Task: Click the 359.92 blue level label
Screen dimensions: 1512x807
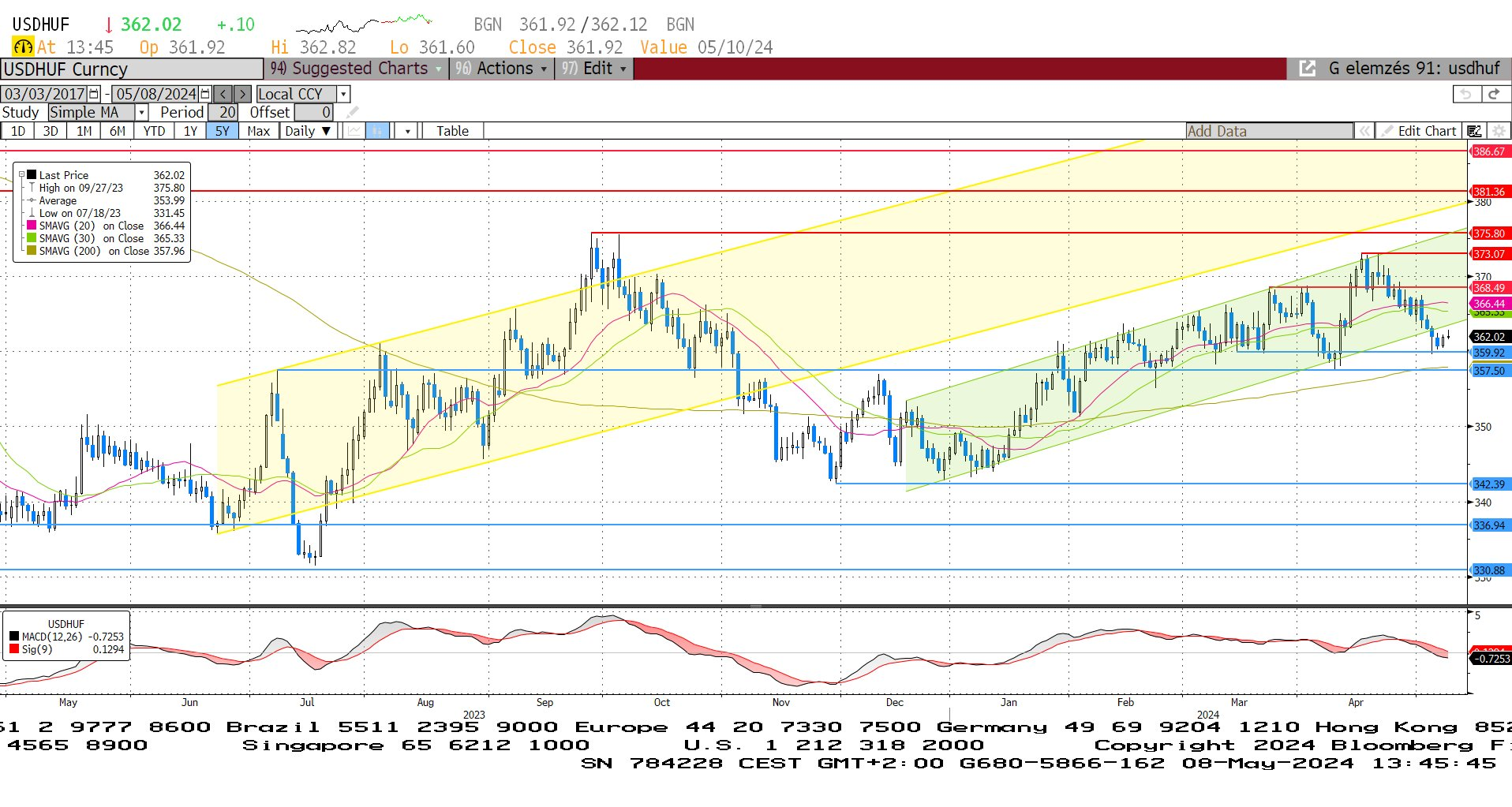Action: pos(1490,353)
